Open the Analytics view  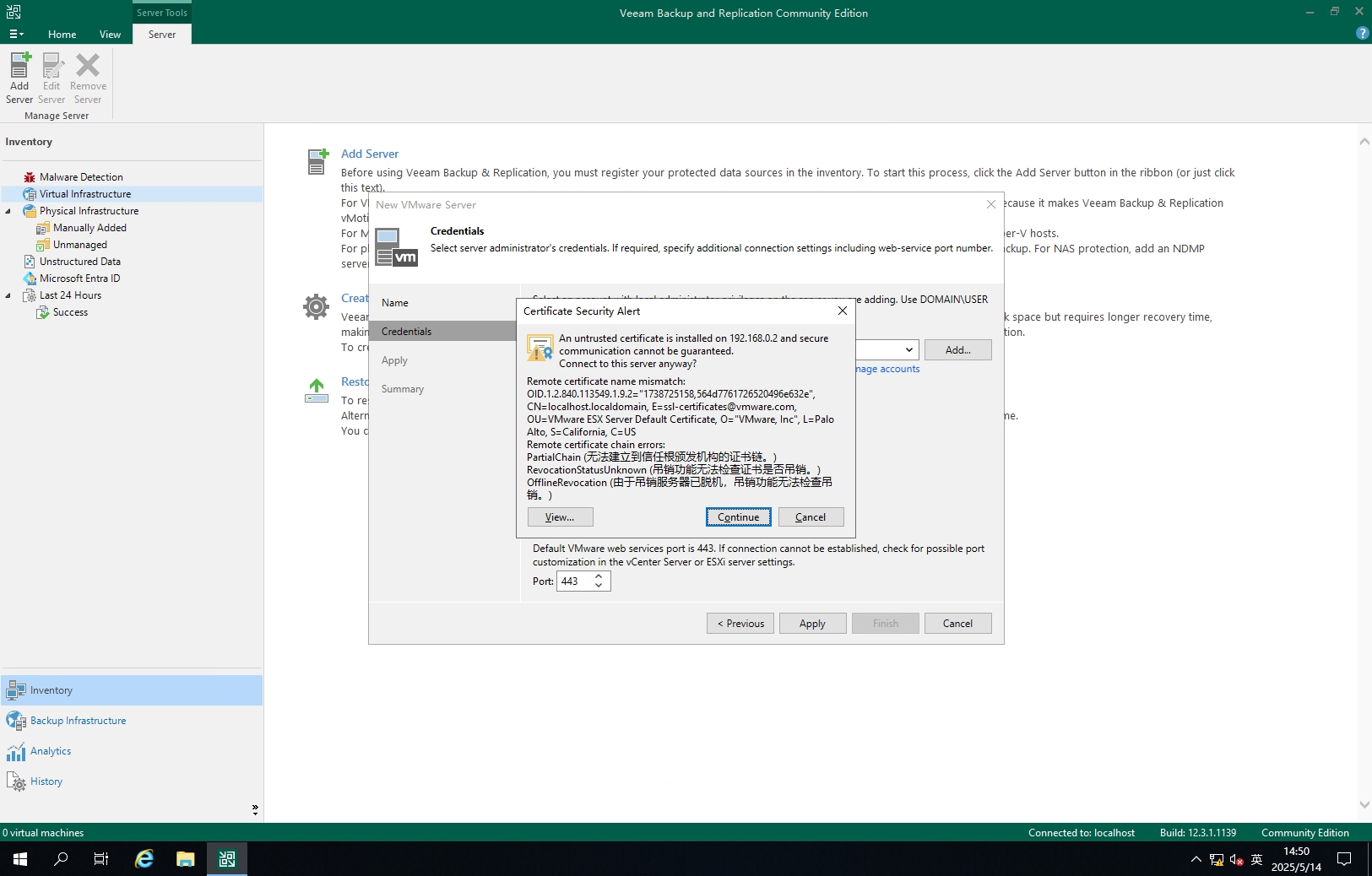[x=51, y=751]
